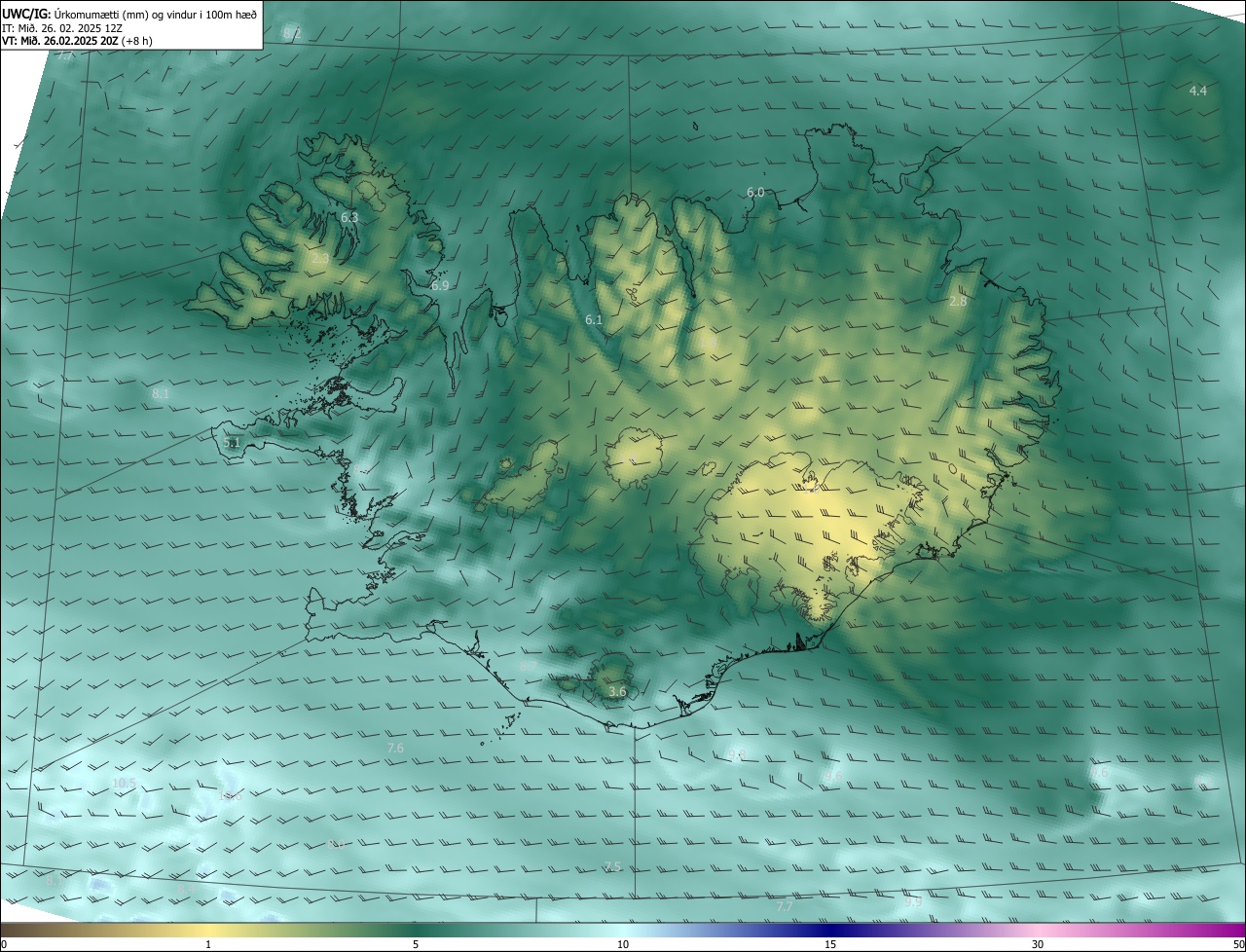
Task: Click the color scale label 50
Action: click(1238, 944)
